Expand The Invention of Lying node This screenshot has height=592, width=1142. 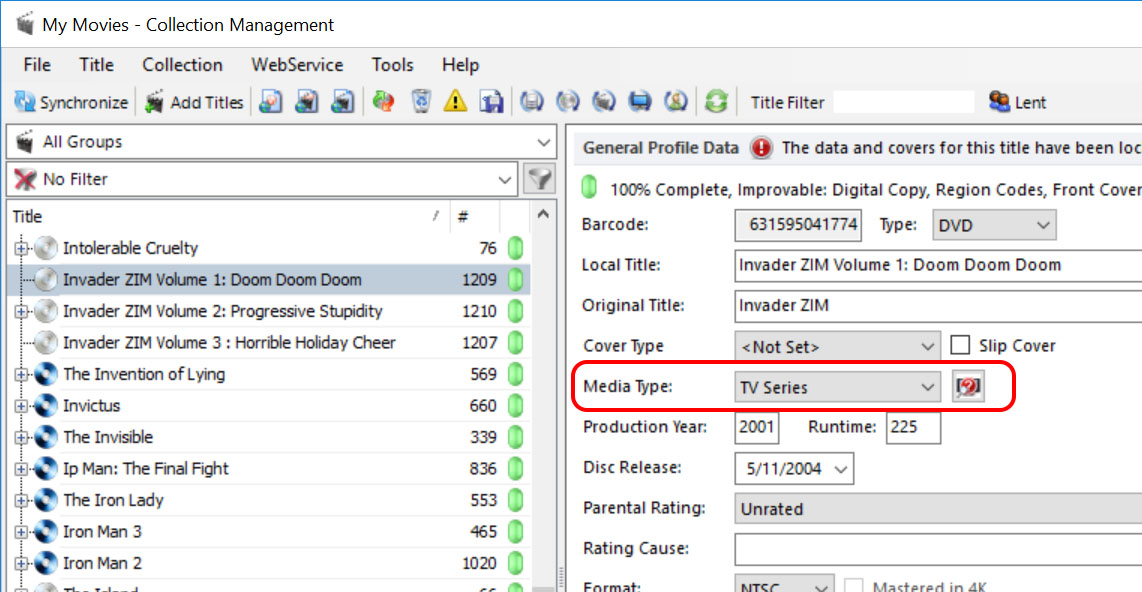tap(21, 374)
